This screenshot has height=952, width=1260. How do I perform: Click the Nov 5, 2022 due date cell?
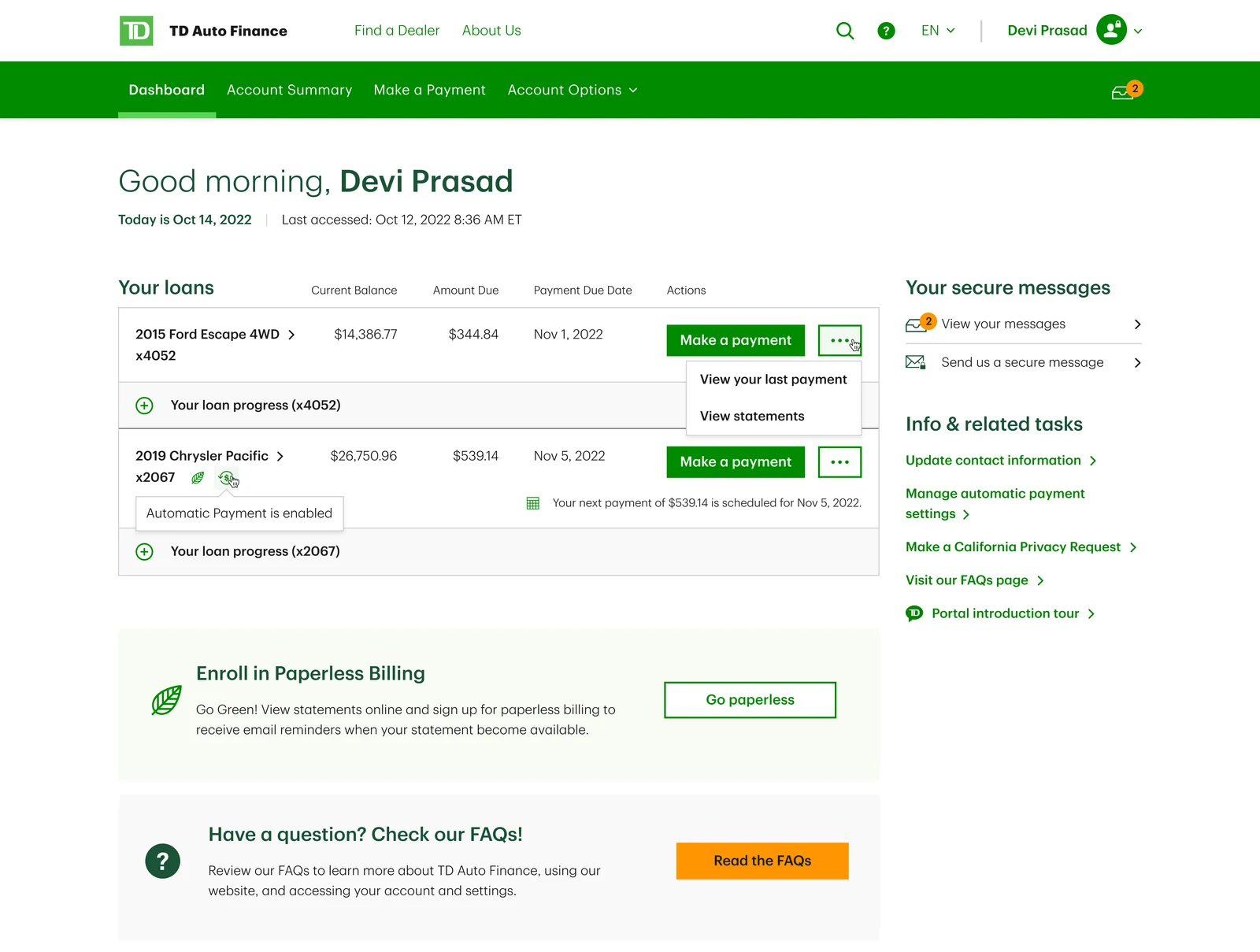coord(569,456)
